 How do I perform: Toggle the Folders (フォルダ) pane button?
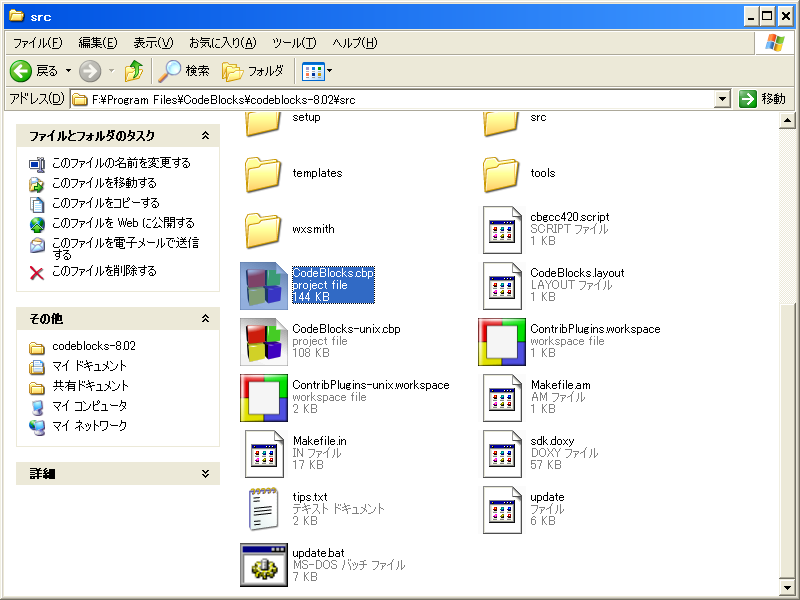click(253, 71)
